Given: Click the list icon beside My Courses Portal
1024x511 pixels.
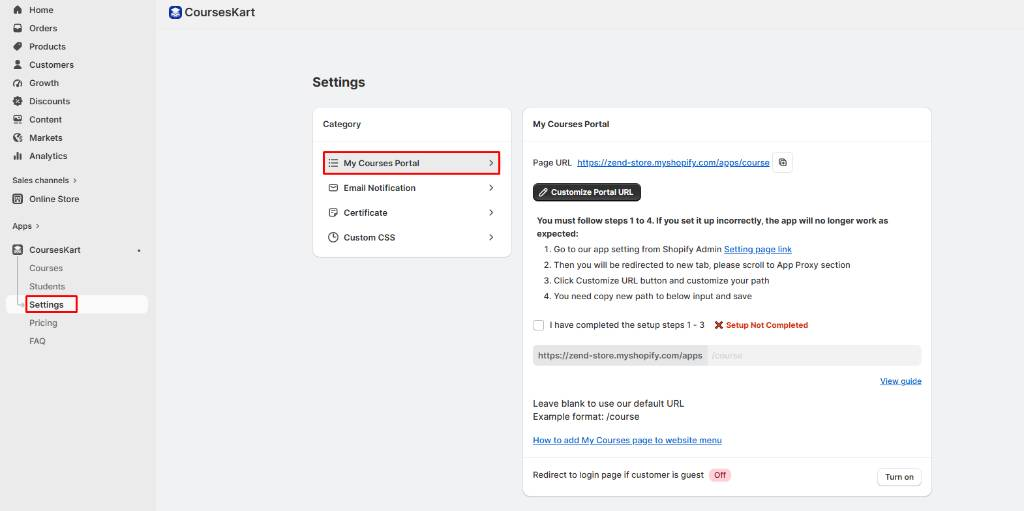Looking at the screenshot, I should [333, 163].
